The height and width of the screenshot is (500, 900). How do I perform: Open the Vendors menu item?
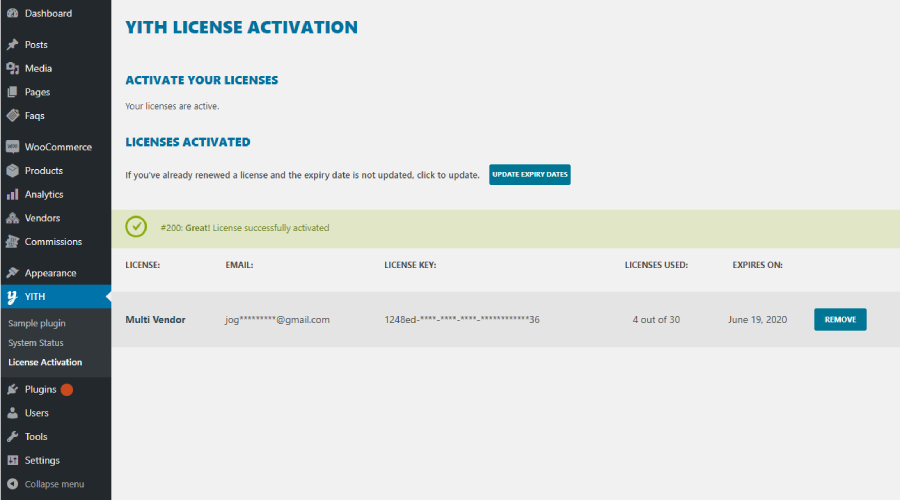coord(42,218)
